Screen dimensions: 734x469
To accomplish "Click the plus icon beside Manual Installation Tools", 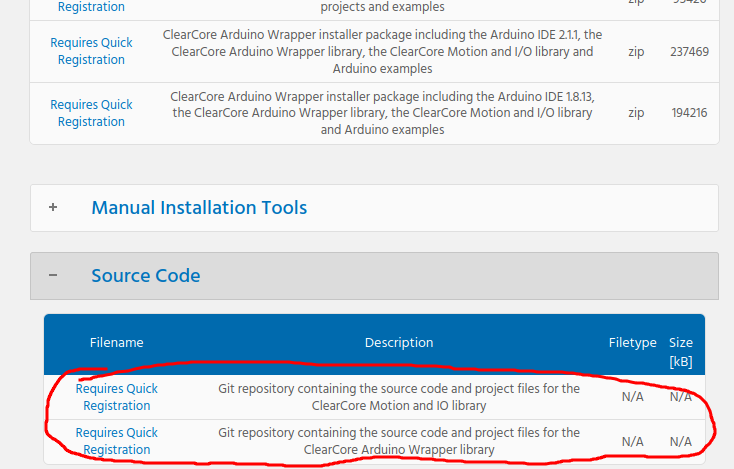I will 53,208.
